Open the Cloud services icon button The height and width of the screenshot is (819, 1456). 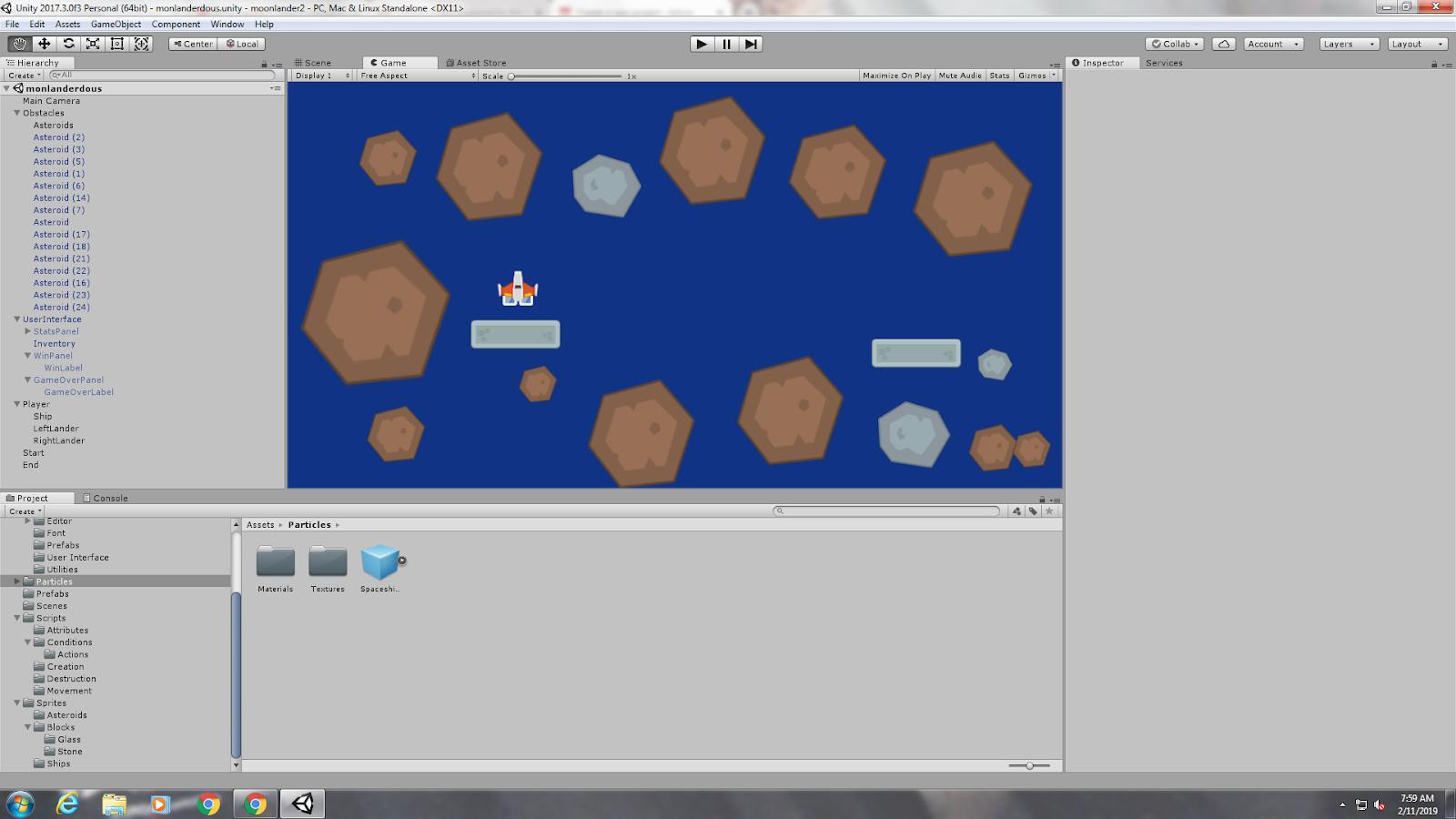pos(1224,44)
